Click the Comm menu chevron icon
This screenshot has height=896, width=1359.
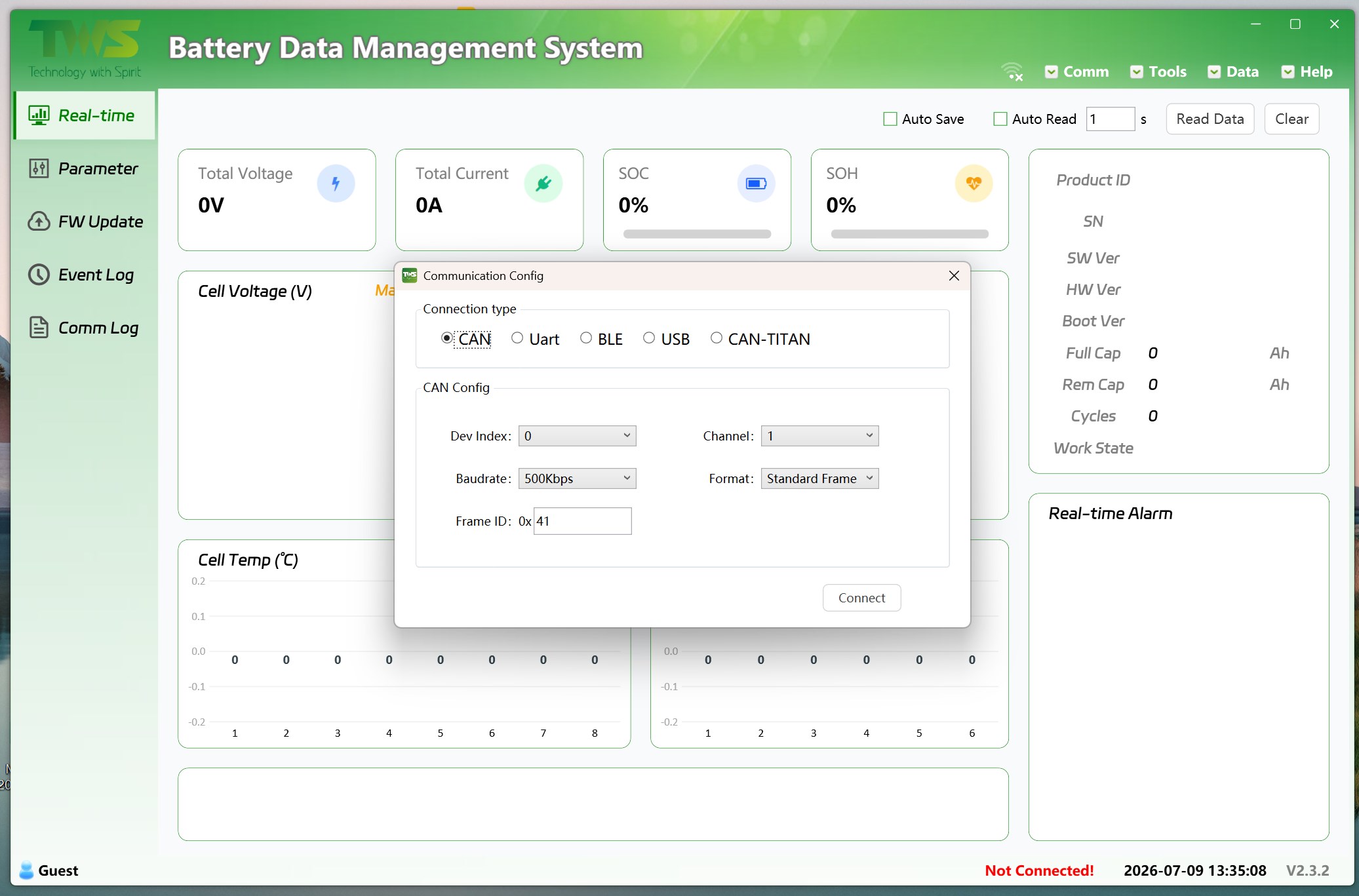pyautogui.click(x=1051, y=72)
